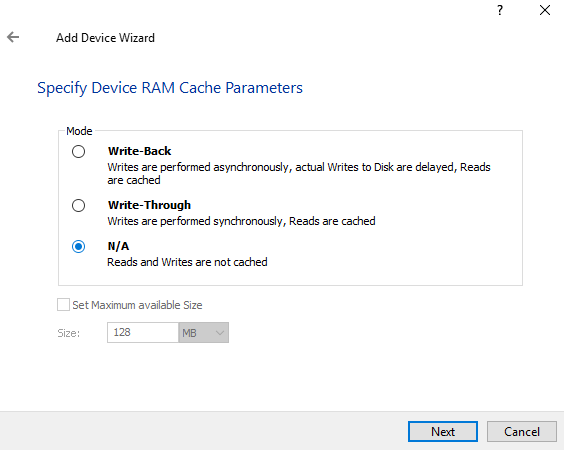Focus the Size field showing 128

pos(143,332)
